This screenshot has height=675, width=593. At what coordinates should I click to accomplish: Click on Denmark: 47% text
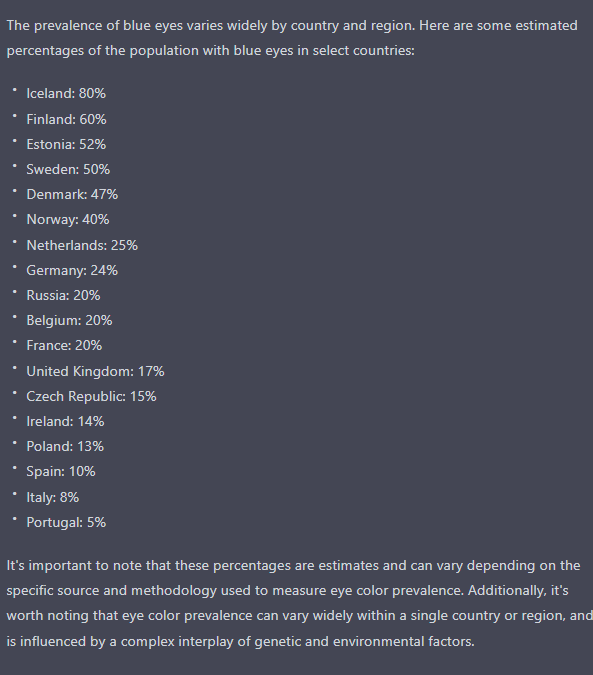click(72, 194)
